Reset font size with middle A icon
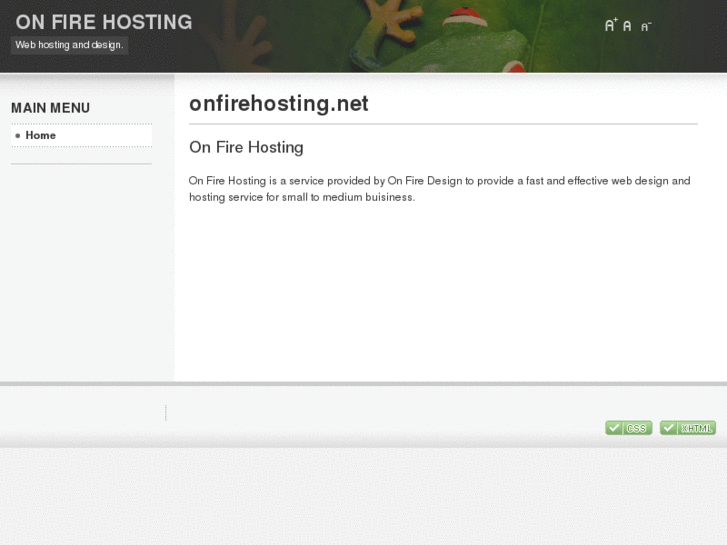The height and width of the screenshot is (545, 727). (627, 26)
